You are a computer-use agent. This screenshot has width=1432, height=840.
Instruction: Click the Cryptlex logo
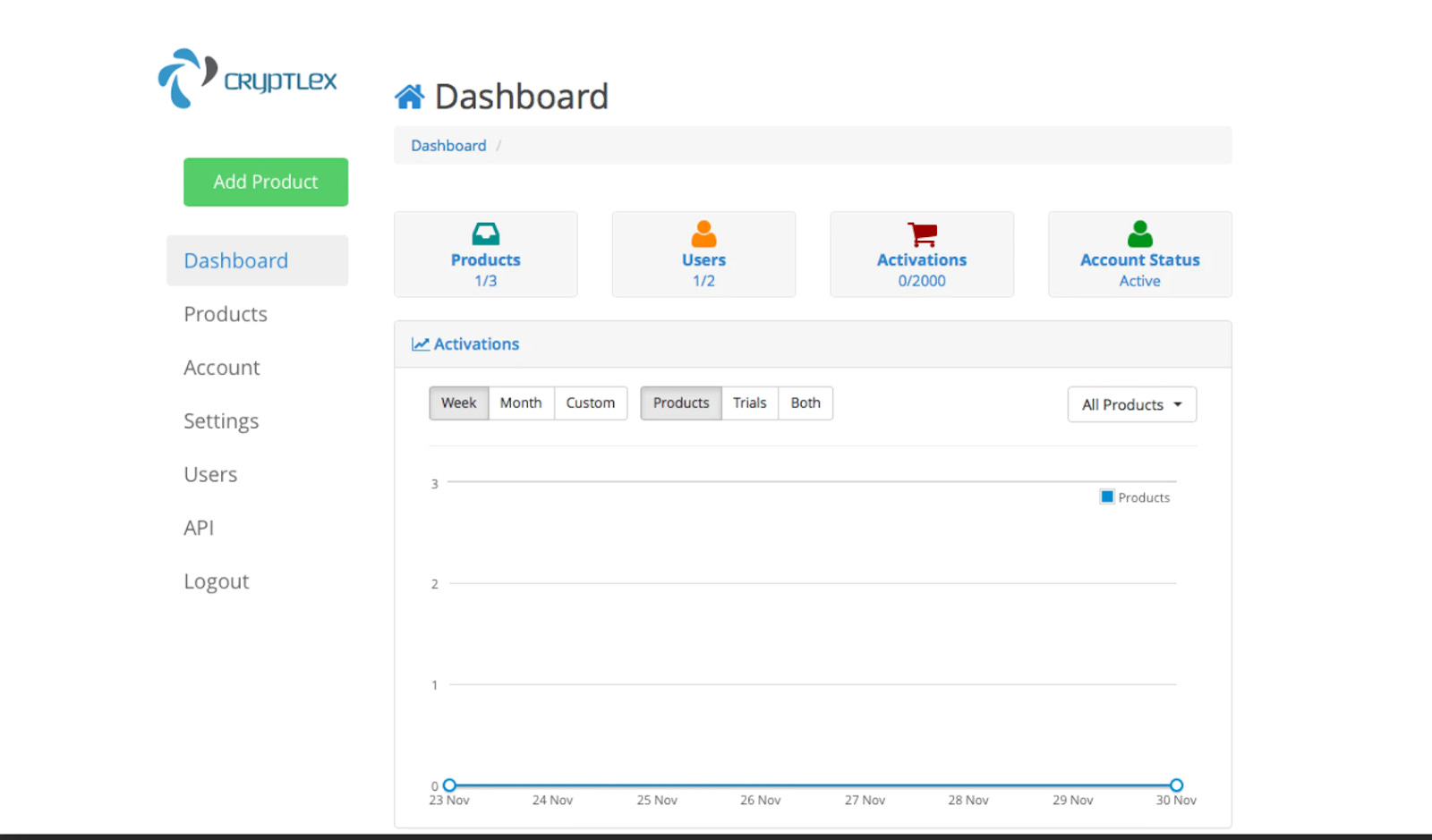coord(246,79)
